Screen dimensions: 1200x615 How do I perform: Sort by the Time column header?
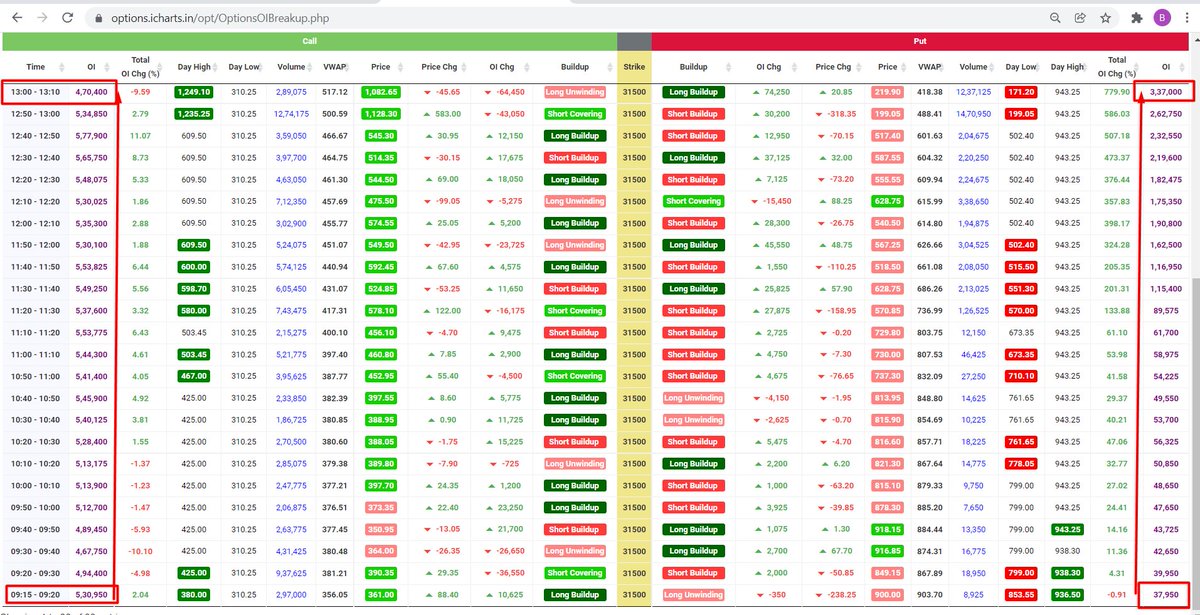tap(34, 67)
